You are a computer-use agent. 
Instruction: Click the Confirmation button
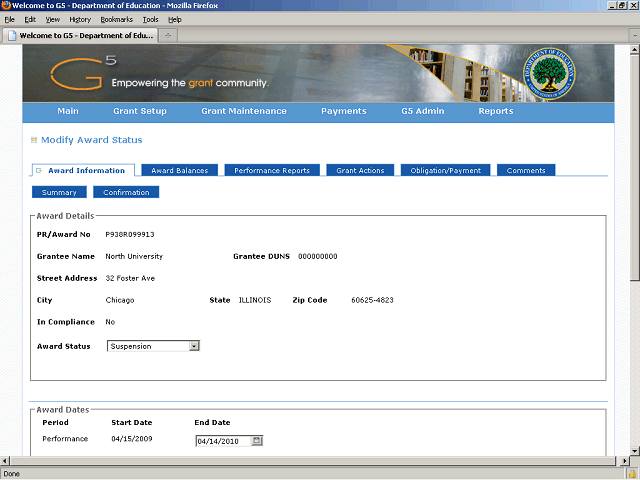pos(126,192)
